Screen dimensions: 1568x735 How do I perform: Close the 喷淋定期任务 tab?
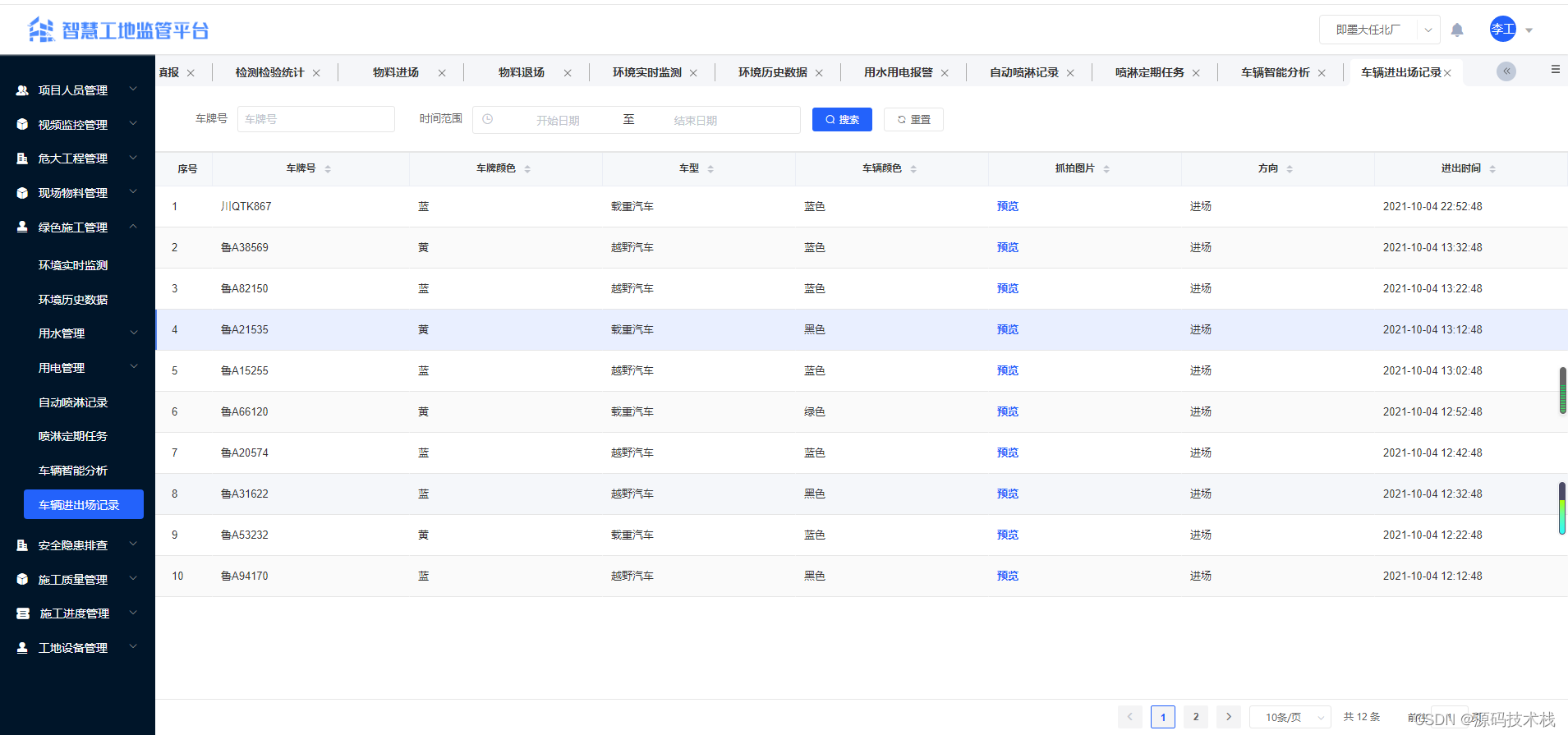(x=1196, y=73)
